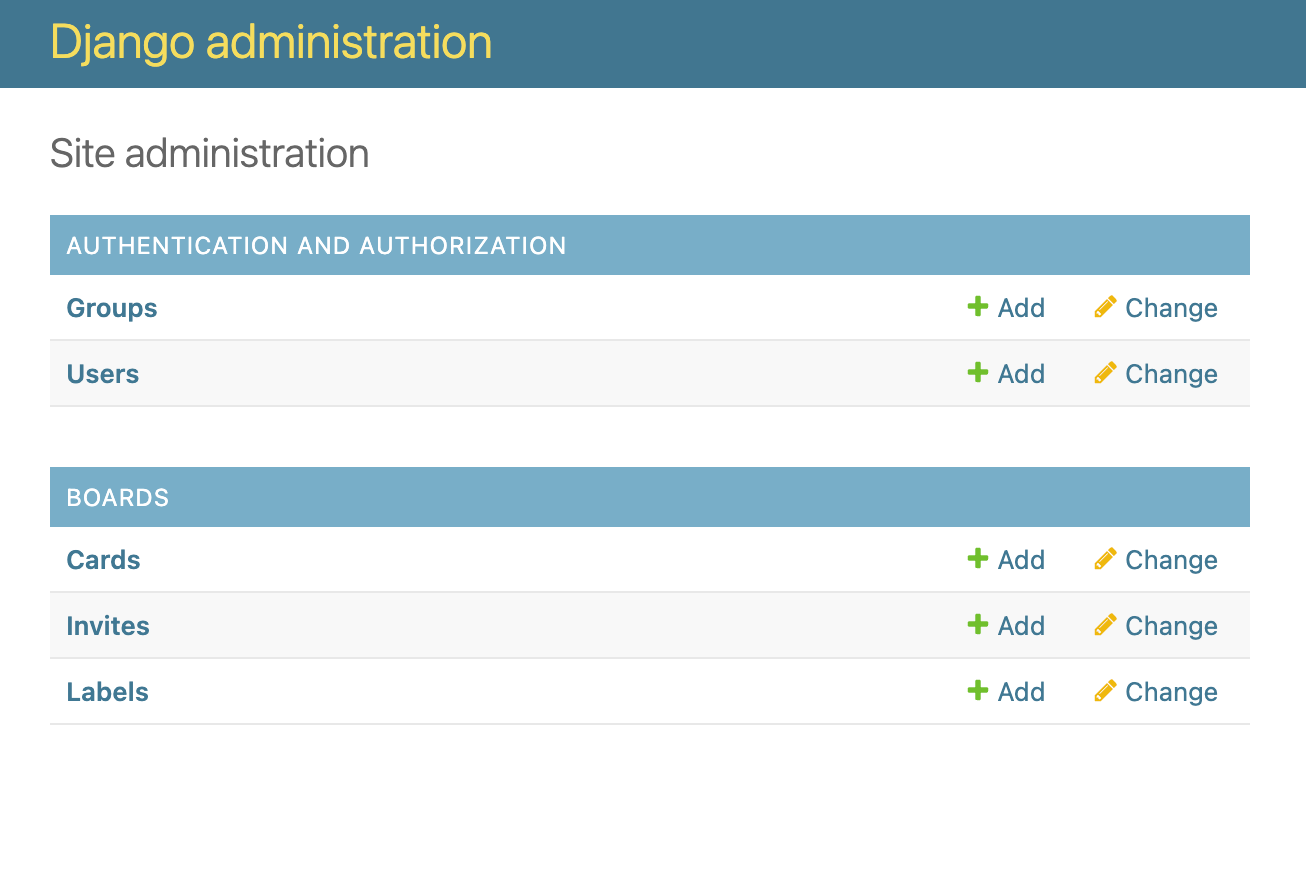Click the pencil icon next to Users
Viewport: 1306px width, 882px height.
tap(1104, 373)
